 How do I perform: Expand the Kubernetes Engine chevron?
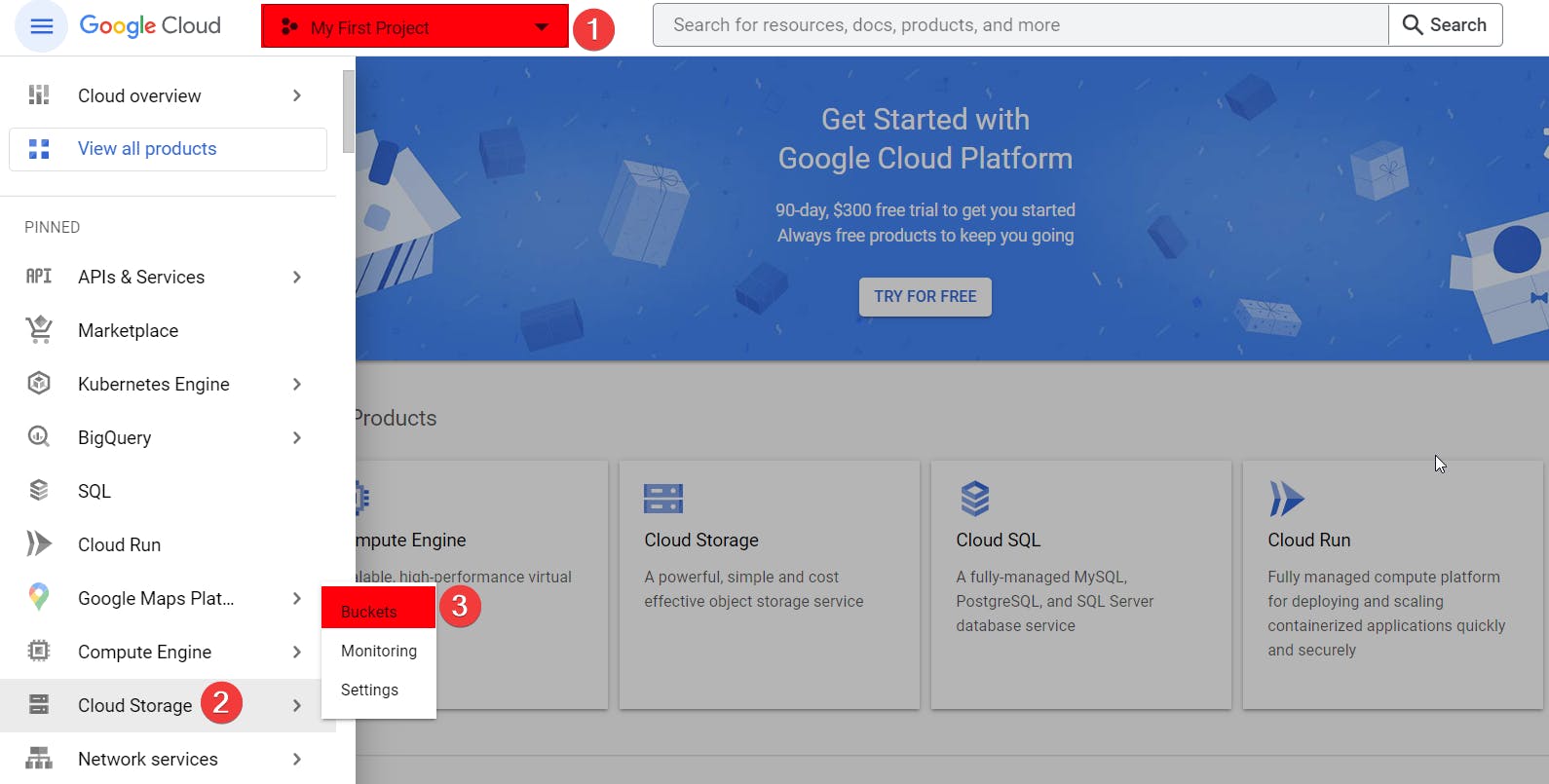[x=297, y=384]
